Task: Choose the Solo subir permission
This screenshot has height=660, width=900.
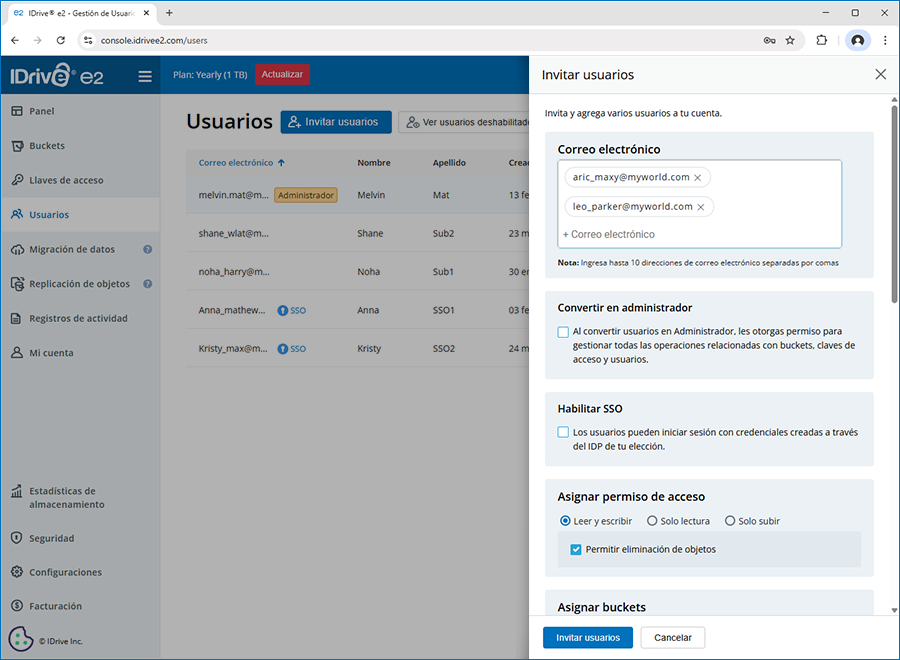Action: 730,521
